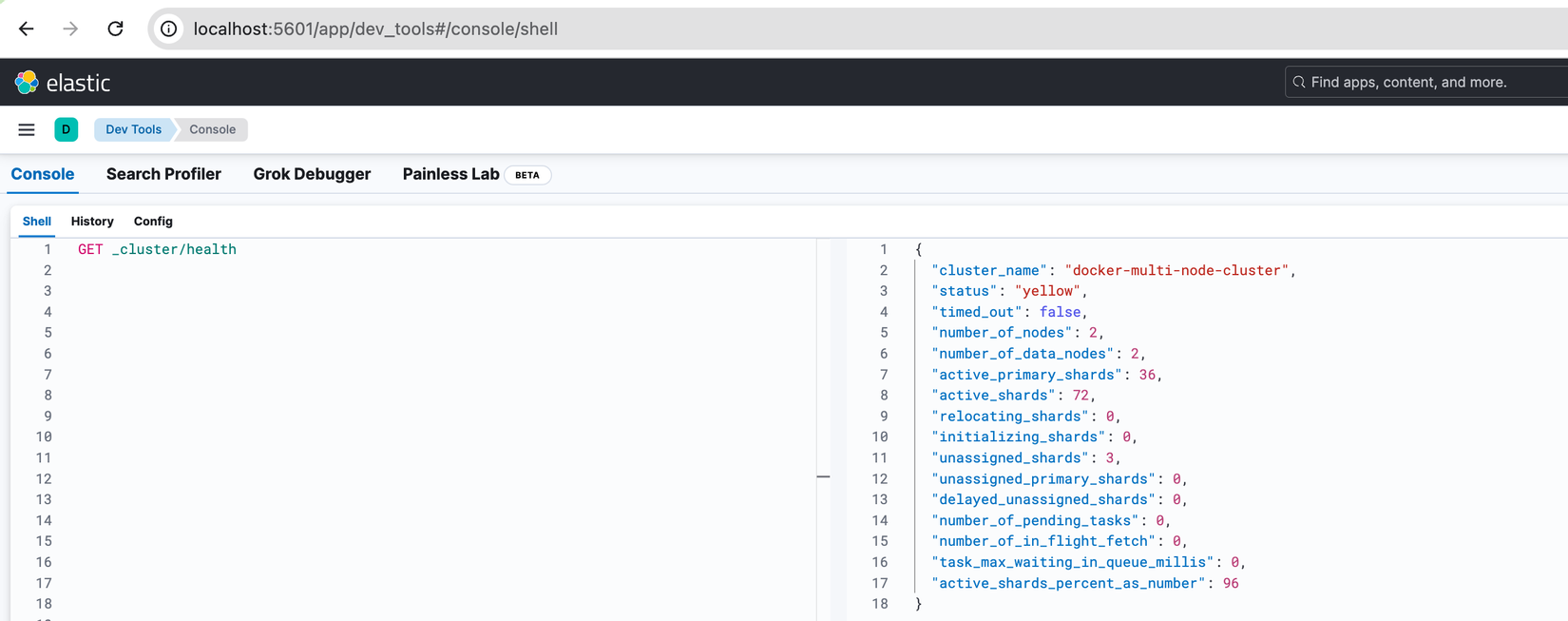This screenshot has height=621, width=1568.
Task: Select the Shell sub-tab
Action: [37, 222]
